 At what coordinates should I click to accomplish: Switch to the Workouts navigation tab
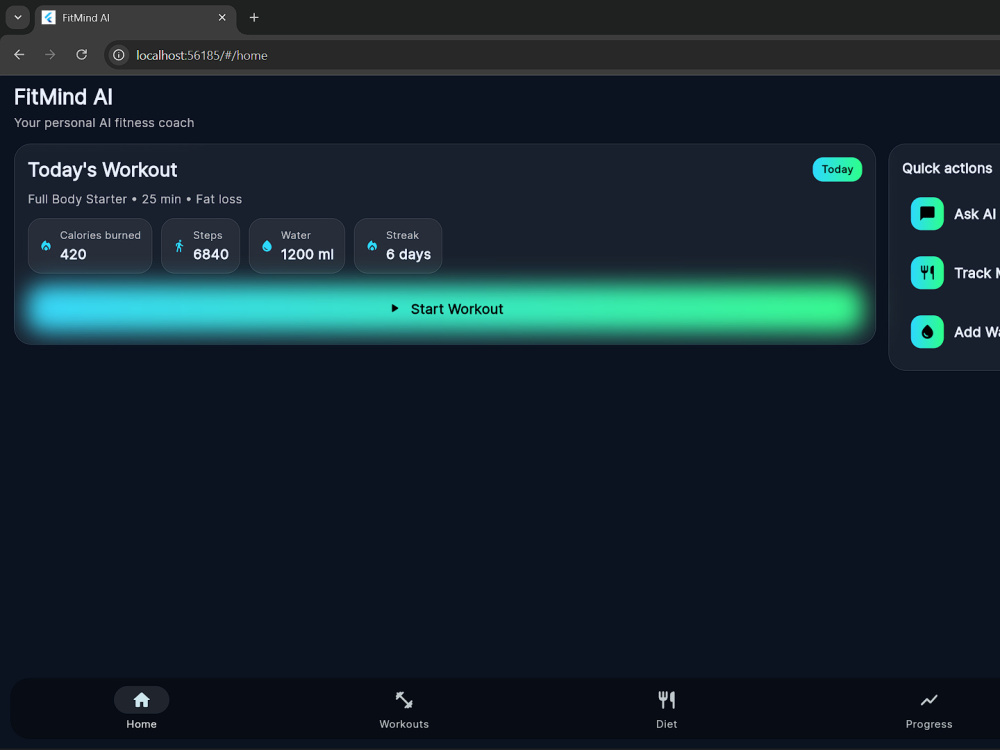pos(404,708)
